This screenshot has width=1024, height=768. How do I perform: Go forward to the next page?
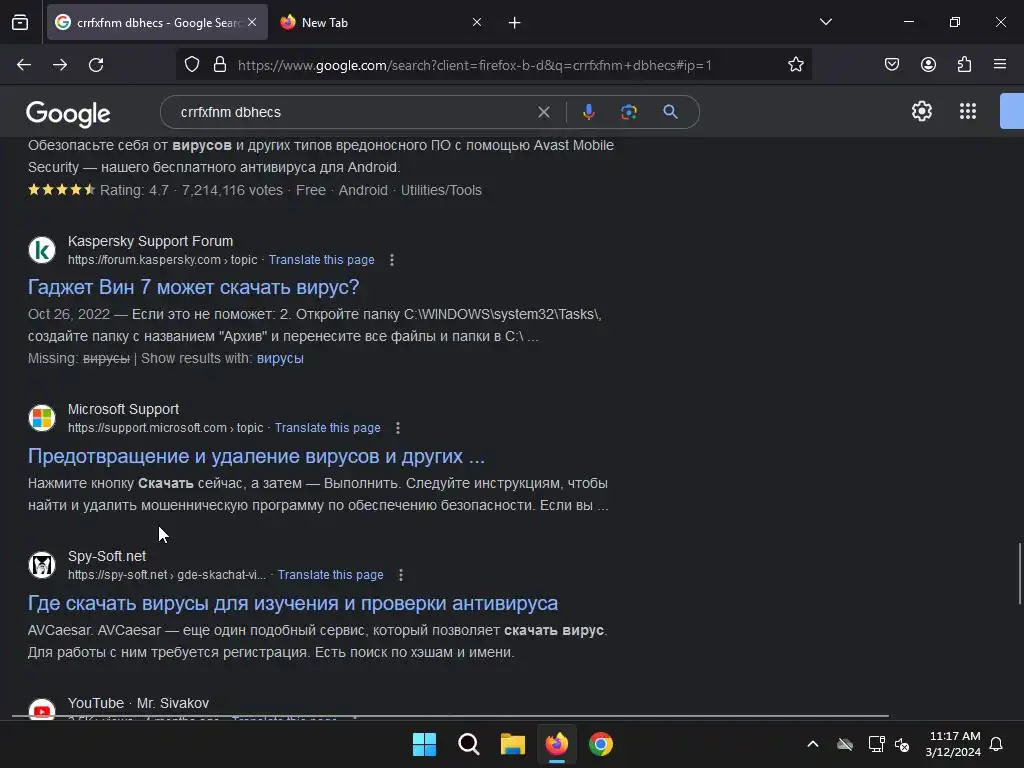click(x=60, y=65)
